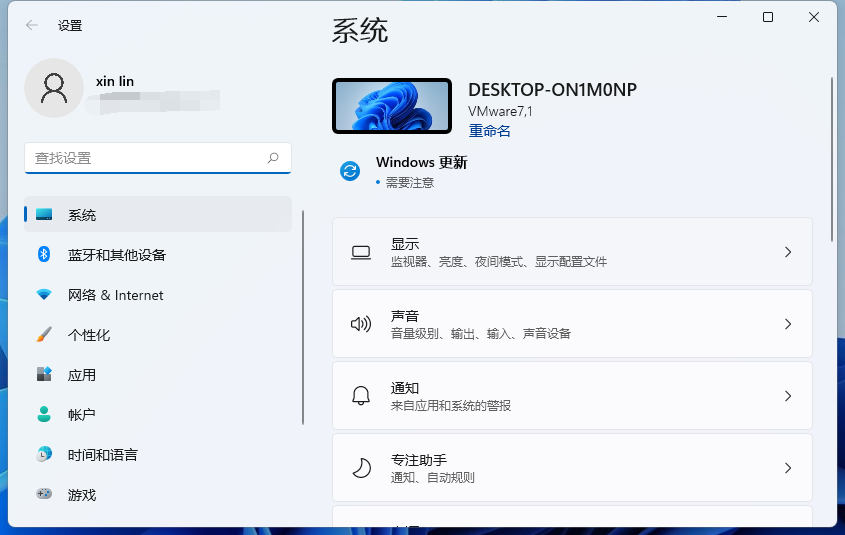Click the back arrow in Settings header

pos(32,26)
